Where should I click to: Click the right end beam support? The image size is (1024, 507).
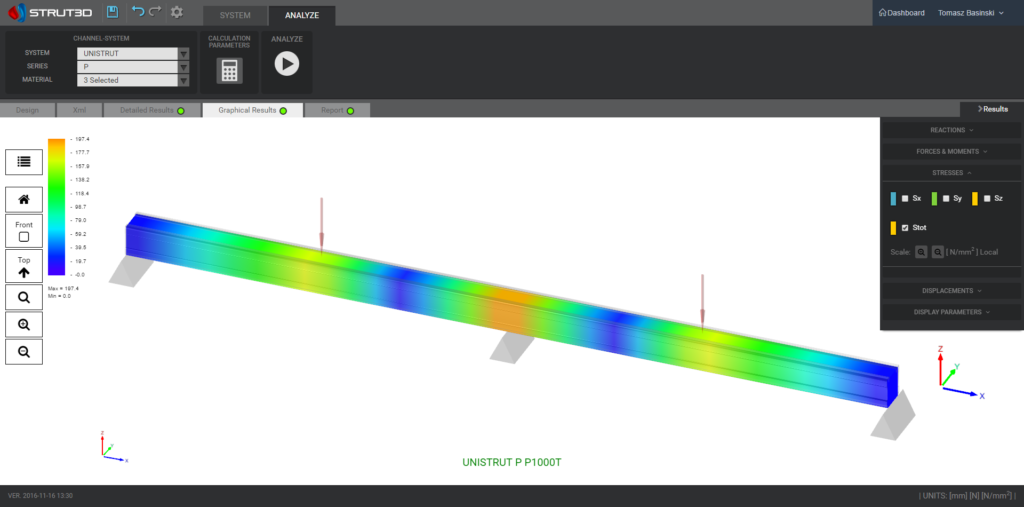click(893, 415)
